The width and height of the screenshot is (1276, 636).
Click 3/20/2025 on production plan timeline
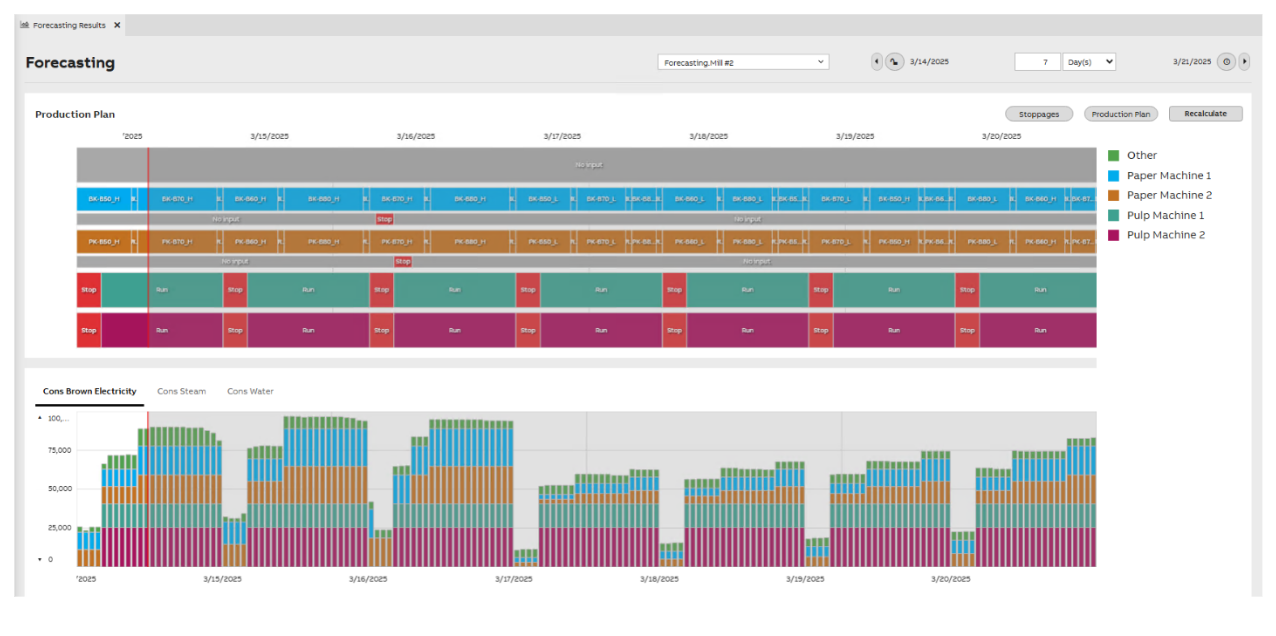[x=1001, y=136]
